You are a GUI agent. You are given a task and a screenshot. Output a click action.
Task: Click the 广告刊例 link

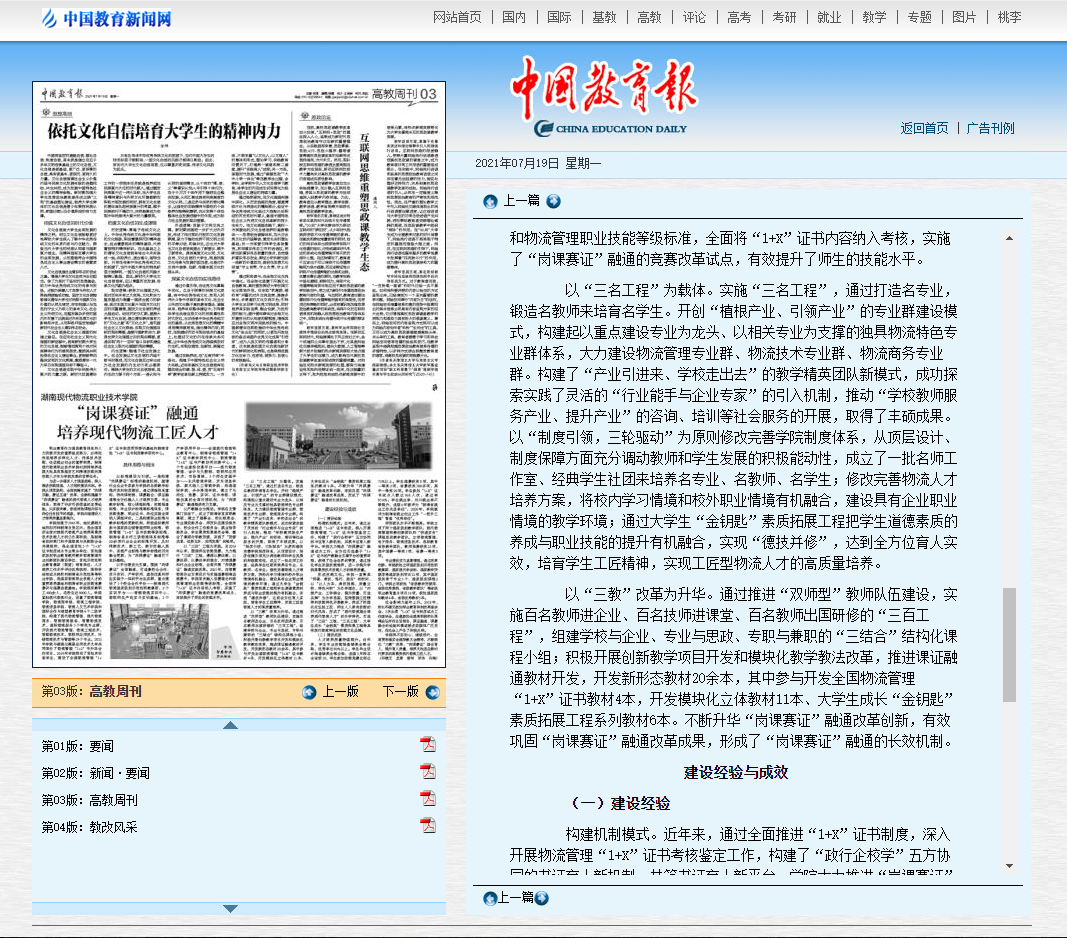[990, 128]
